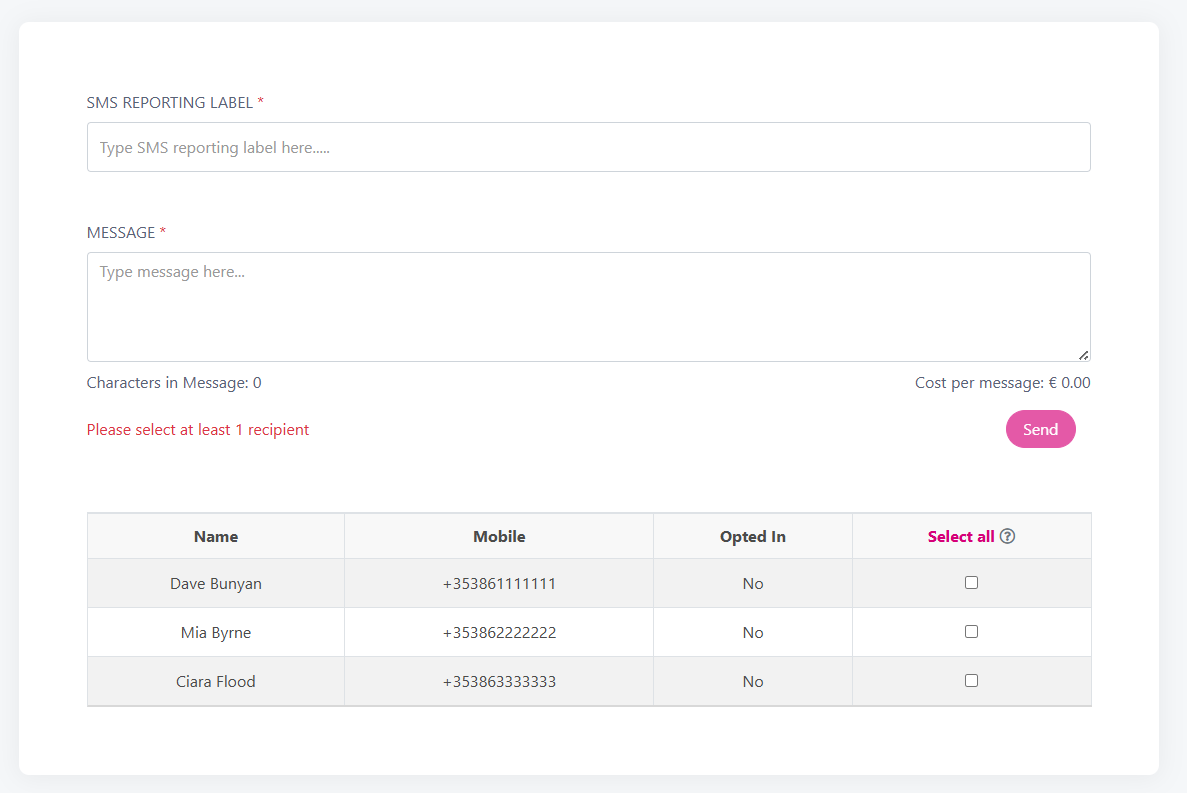Click the Characters in Message counter
The height and width of the screenshot is (793, 1187).
pyautogui.click(x=174, y=383)
